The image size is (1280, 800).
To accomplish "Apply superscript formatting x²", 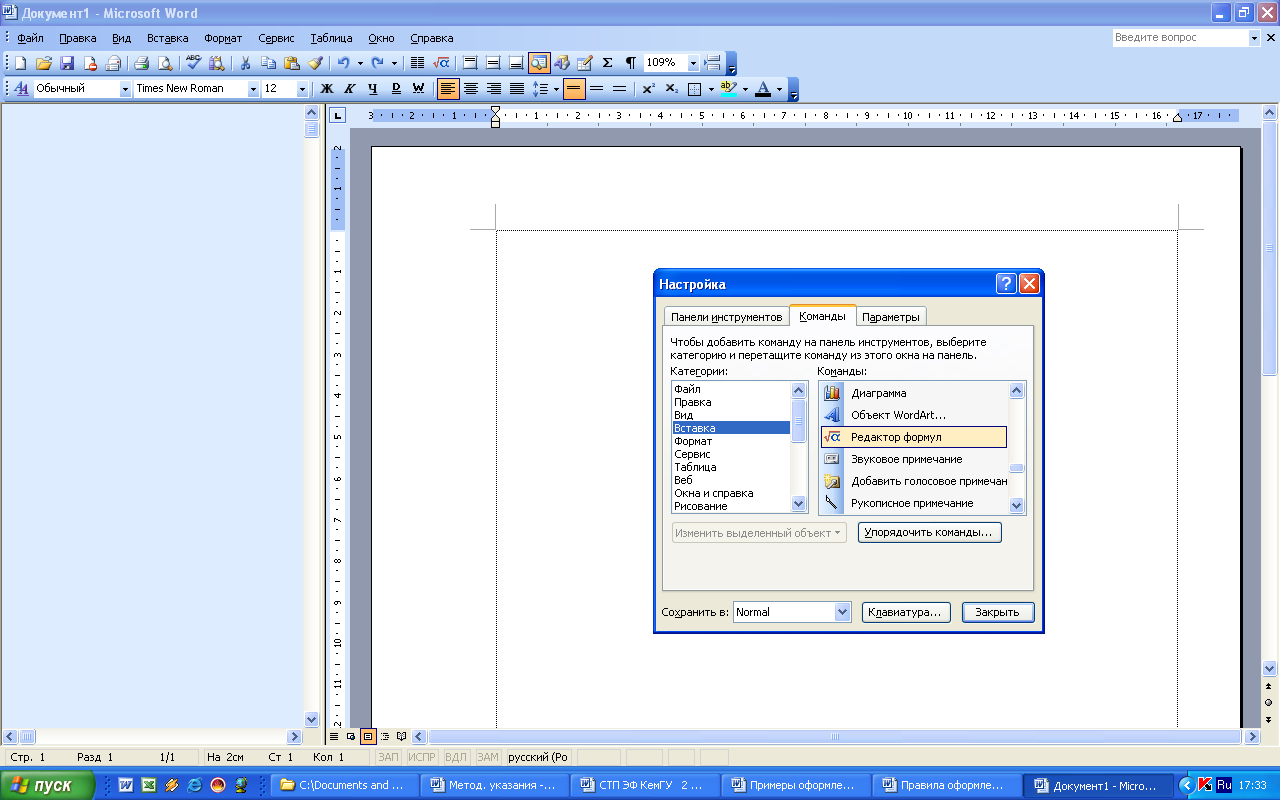I will point(648,89).
